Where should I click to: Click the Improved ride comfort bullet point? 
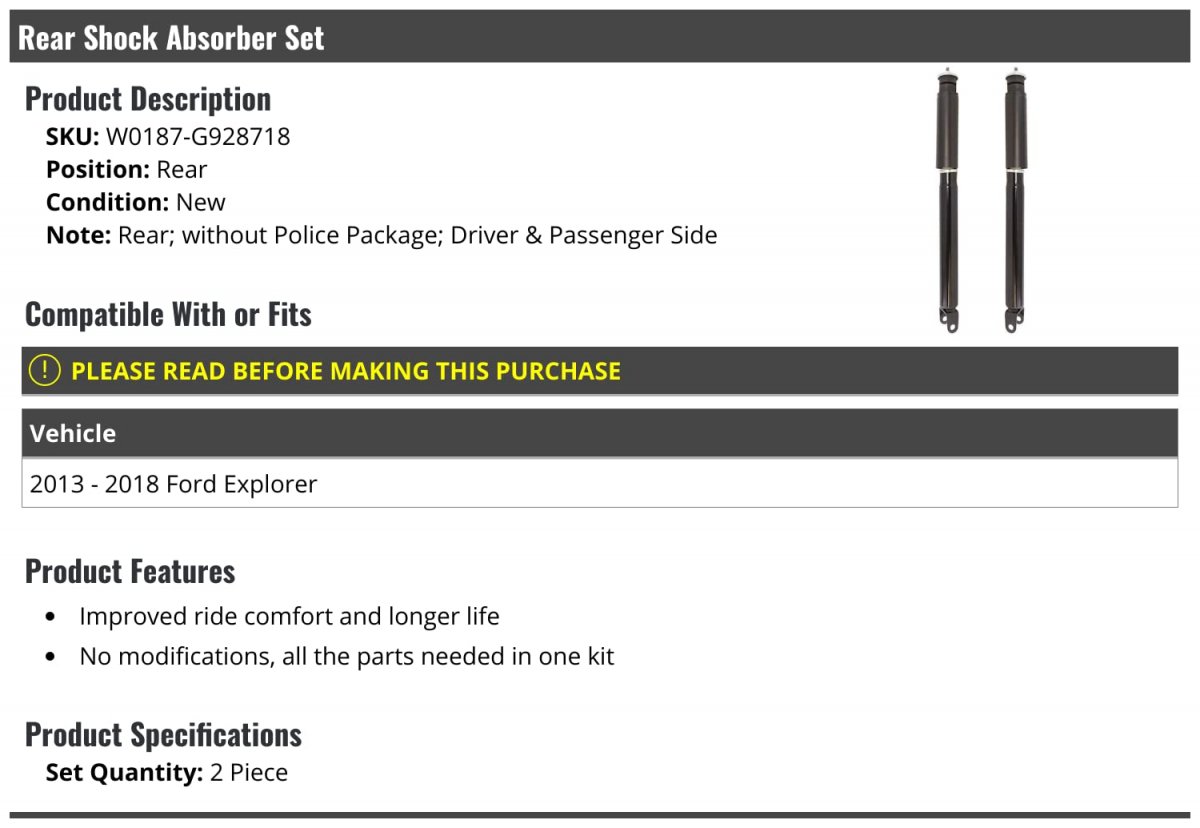289,616
